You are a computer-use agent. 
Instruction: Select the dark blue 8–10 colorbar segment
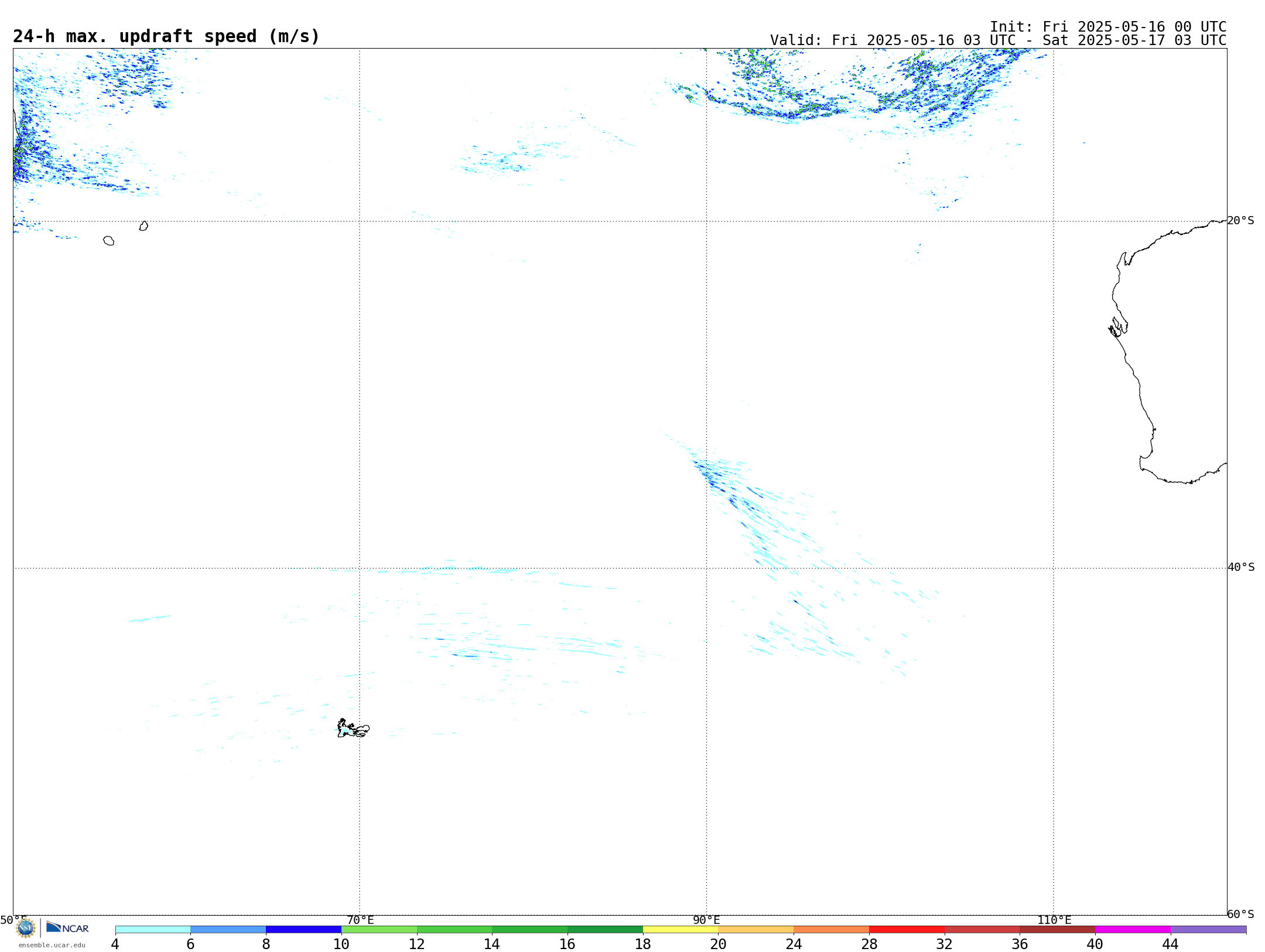[304, 929]
